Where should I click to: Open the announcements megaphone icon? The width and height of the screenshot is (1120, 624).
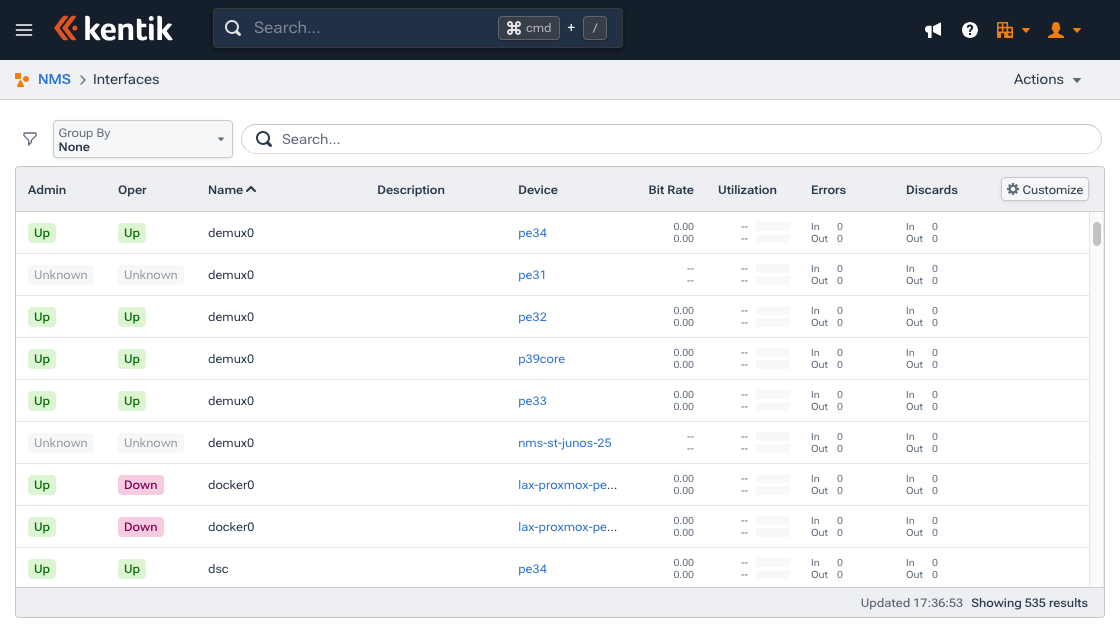point(933,30)
